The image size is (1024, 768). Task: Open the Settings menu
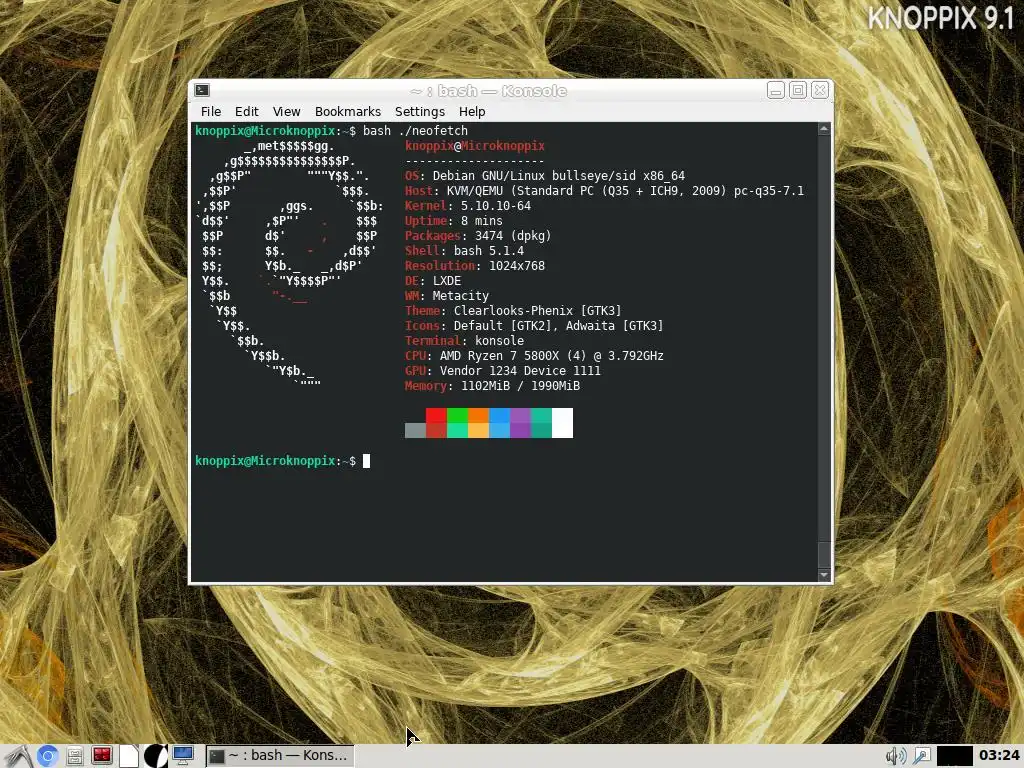click(x=419, y=112)
